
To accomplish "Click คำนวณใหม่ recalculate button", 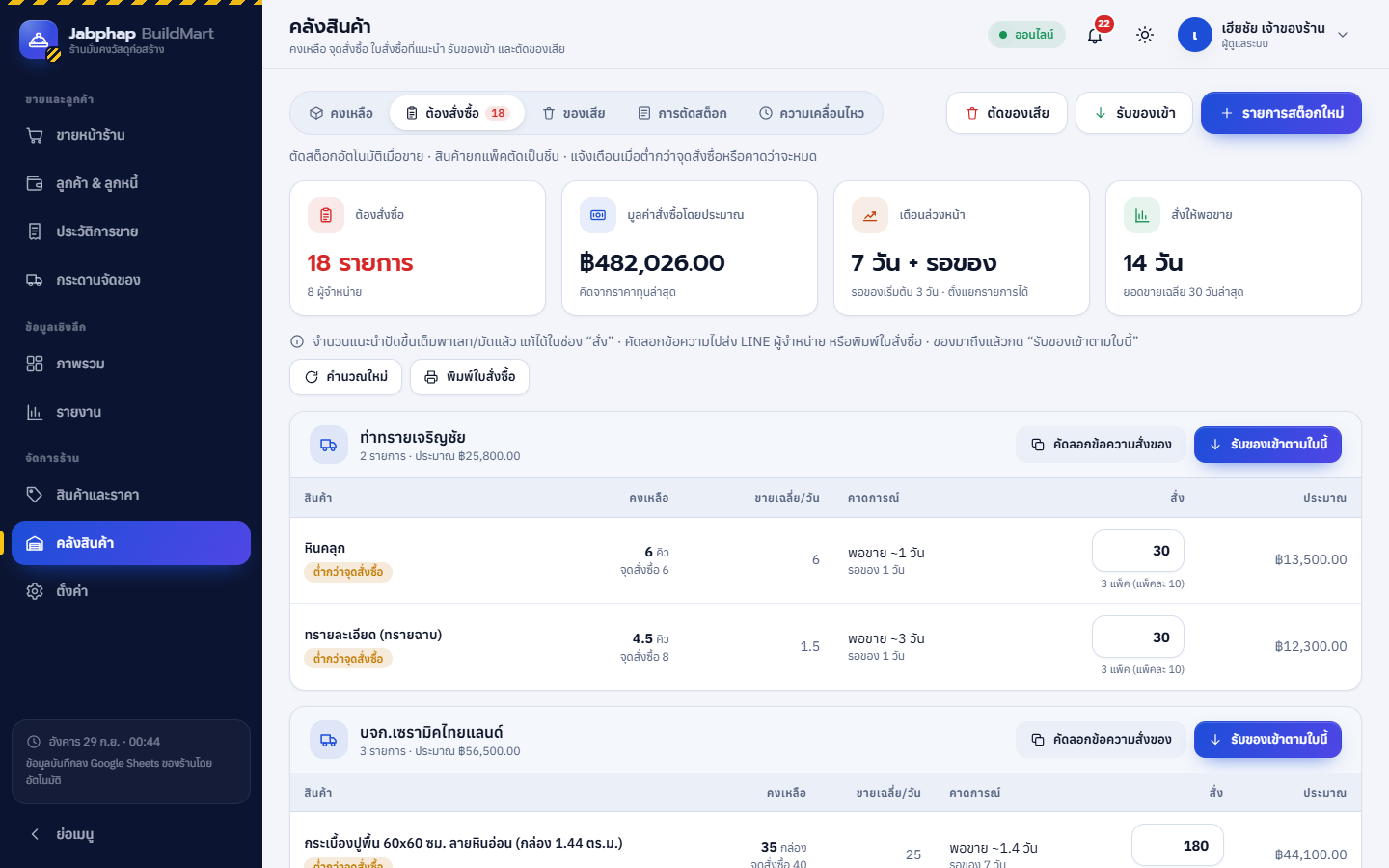I will [x=345, y=377].
